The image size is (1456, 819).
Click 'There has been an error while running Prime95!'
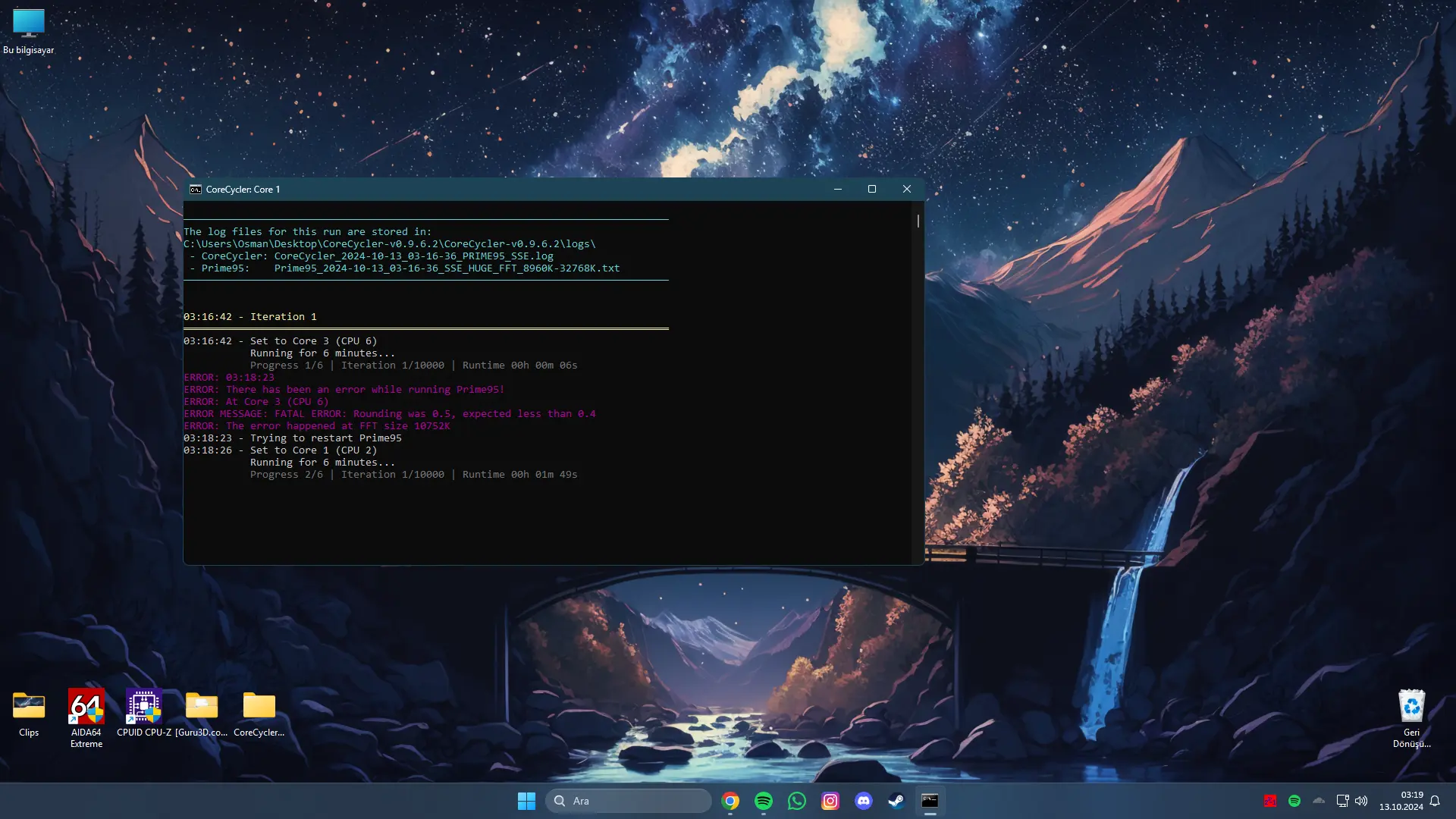366,390
